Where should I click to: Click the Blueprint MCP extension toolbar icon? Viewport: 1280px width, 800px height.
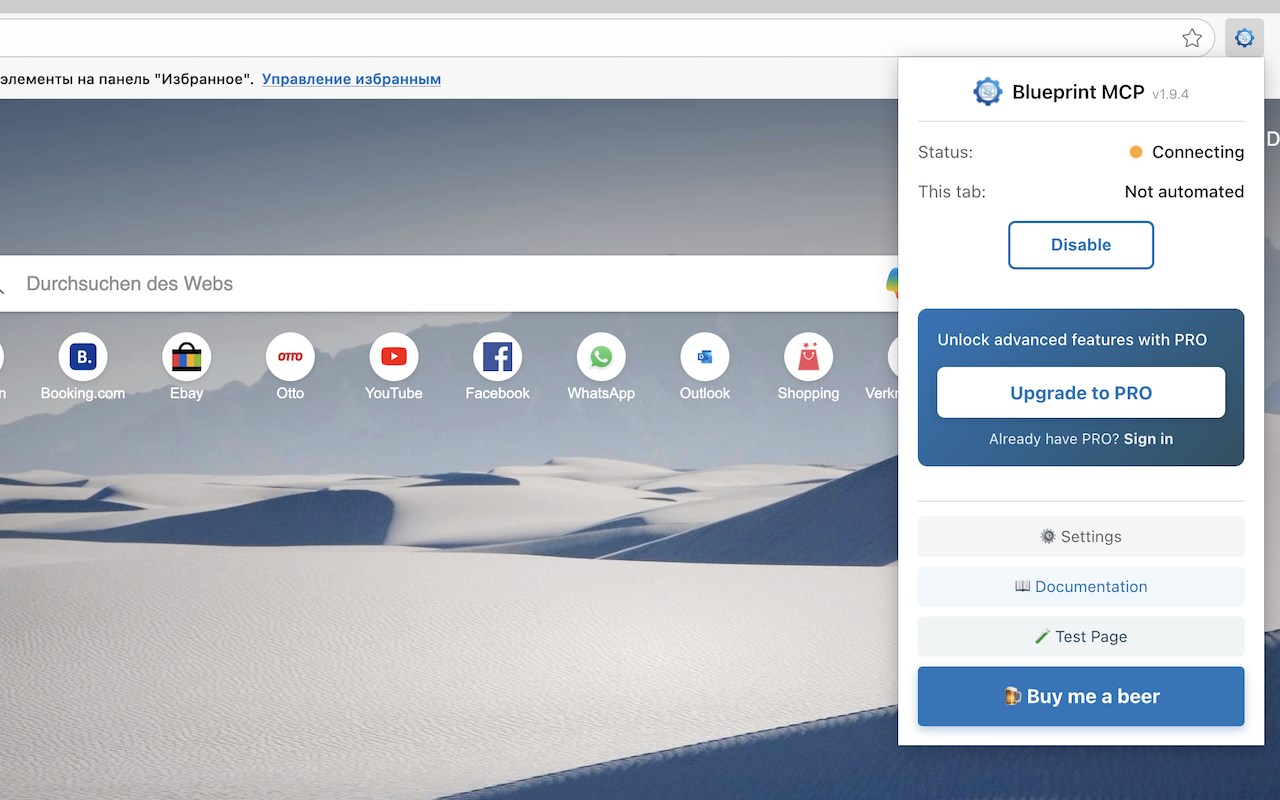point(1244,38)
